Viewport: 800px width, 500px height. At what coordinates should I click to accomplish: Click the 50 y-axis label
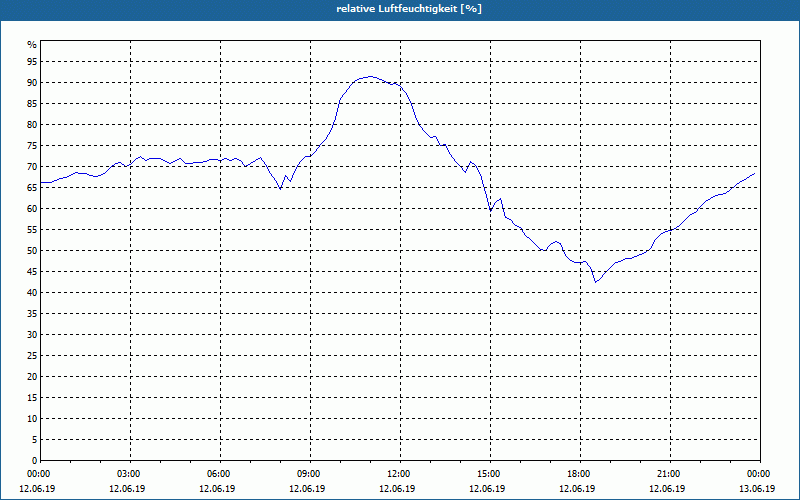[x=32, y=251]
